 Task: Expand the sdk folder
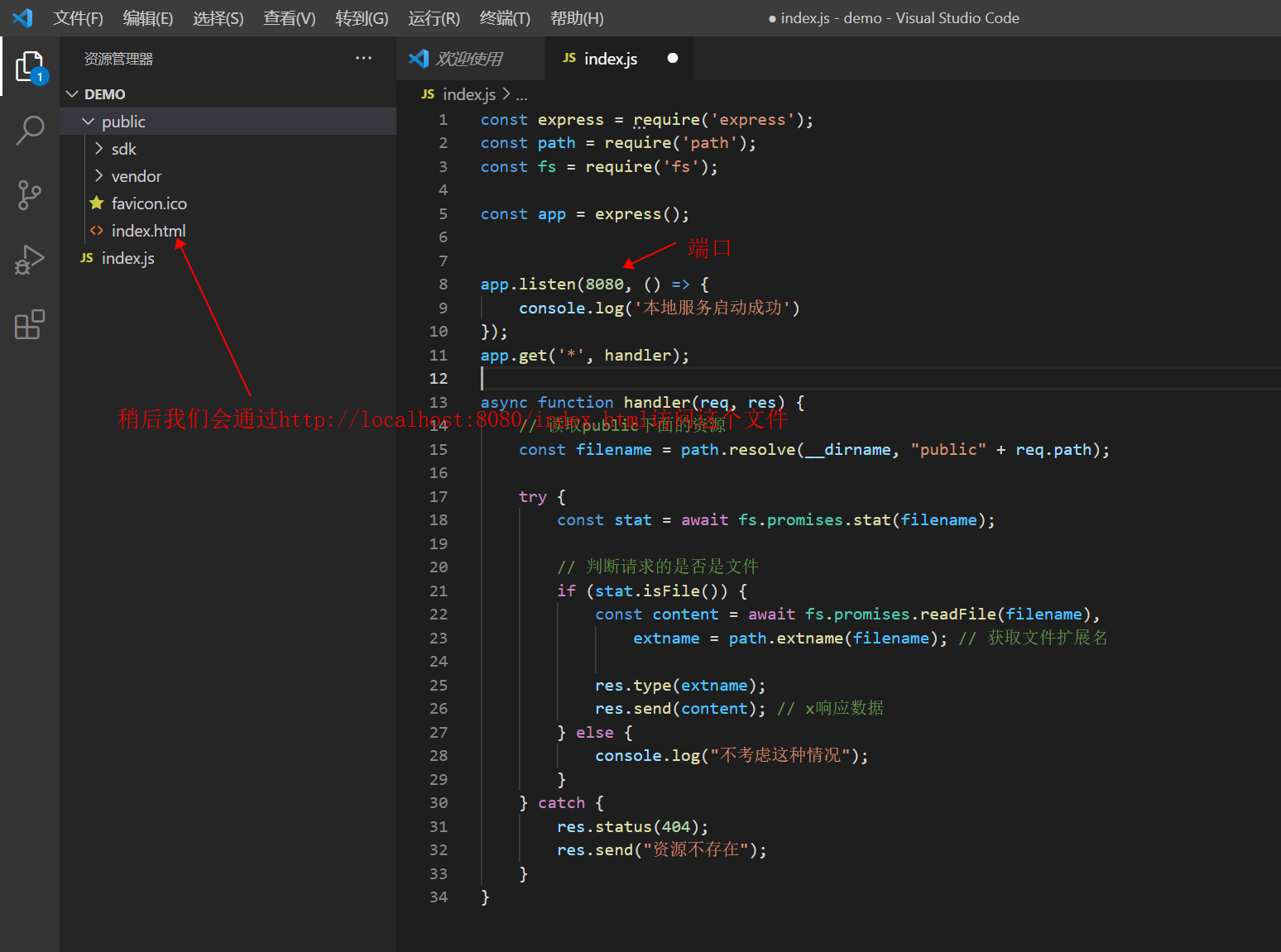pyautogui.click(x=99, y=149)
